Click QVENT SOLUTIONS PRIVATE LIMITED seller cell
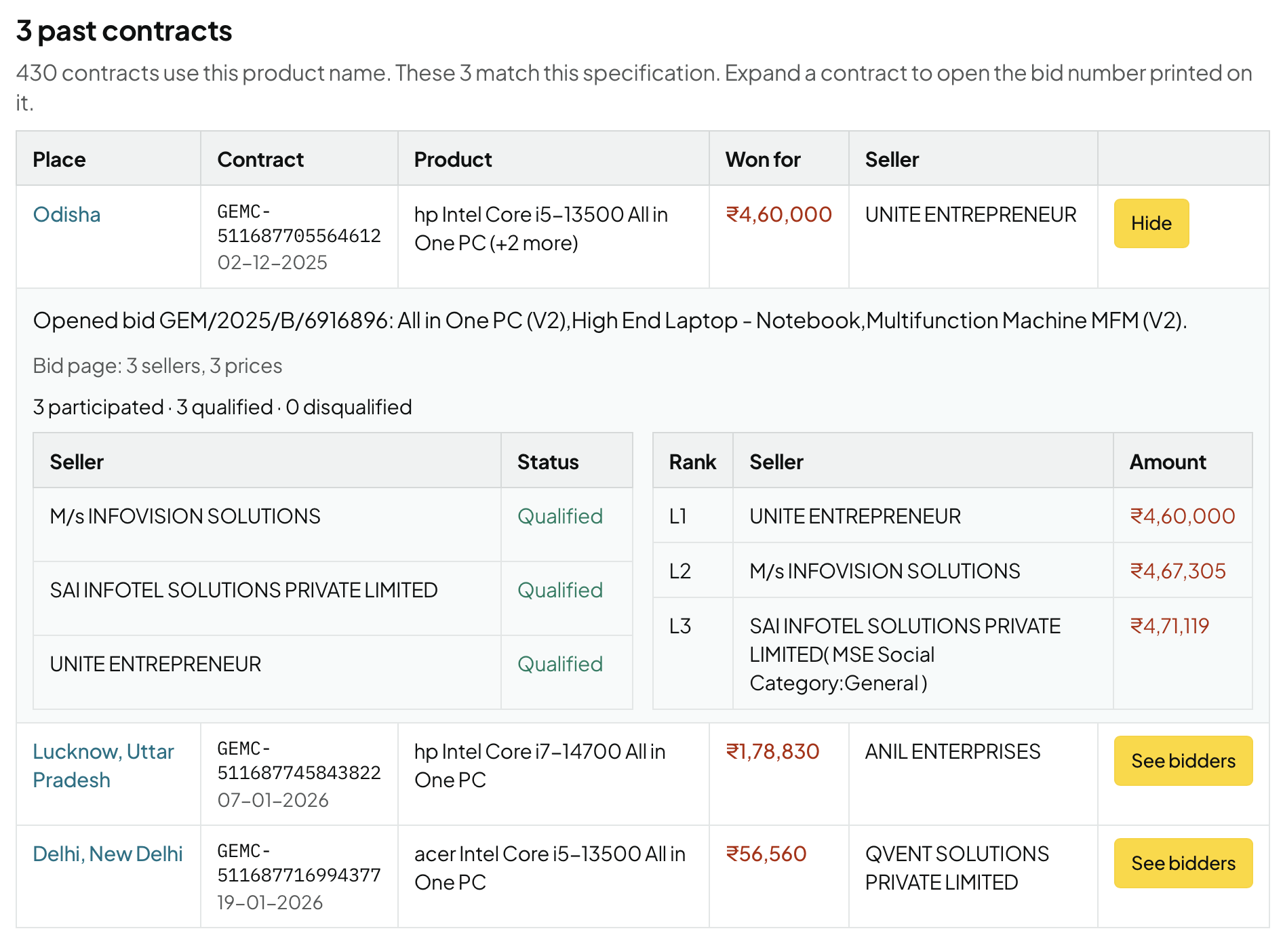 tap(973, 877)
